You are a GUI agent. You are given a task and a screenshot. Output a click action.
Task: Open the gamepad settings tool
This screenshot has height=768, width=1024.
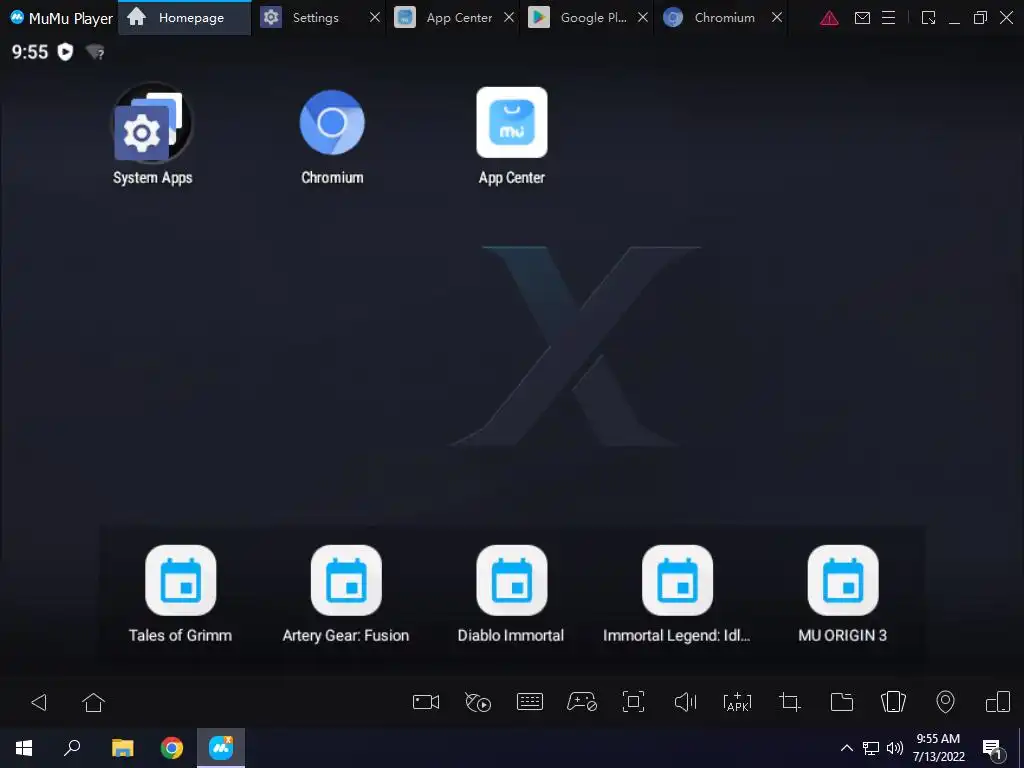[581, 702]
